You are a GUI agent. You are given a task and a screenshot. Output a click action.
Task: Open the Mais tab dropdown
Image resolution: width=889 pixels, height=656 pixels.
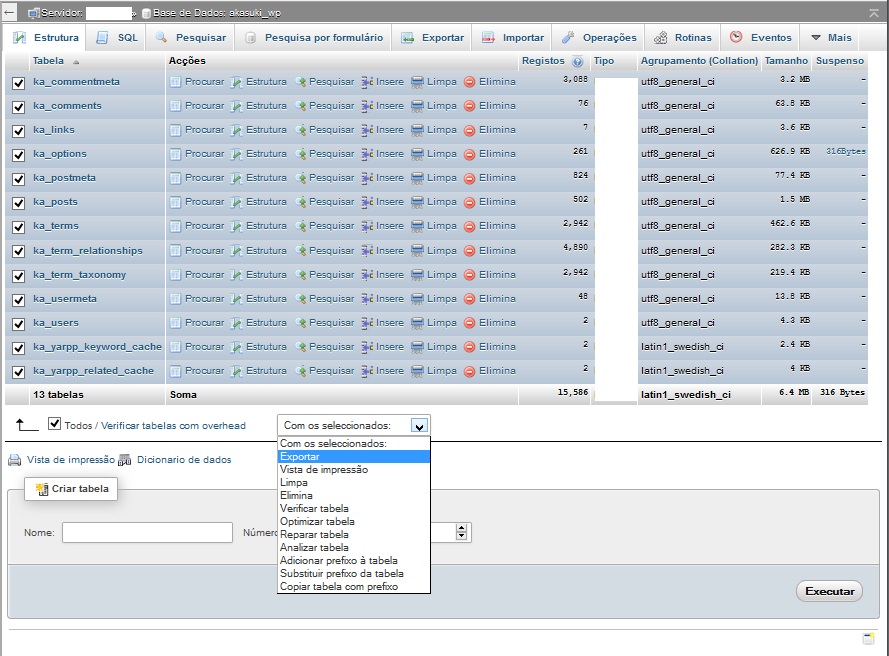point(831,37)
